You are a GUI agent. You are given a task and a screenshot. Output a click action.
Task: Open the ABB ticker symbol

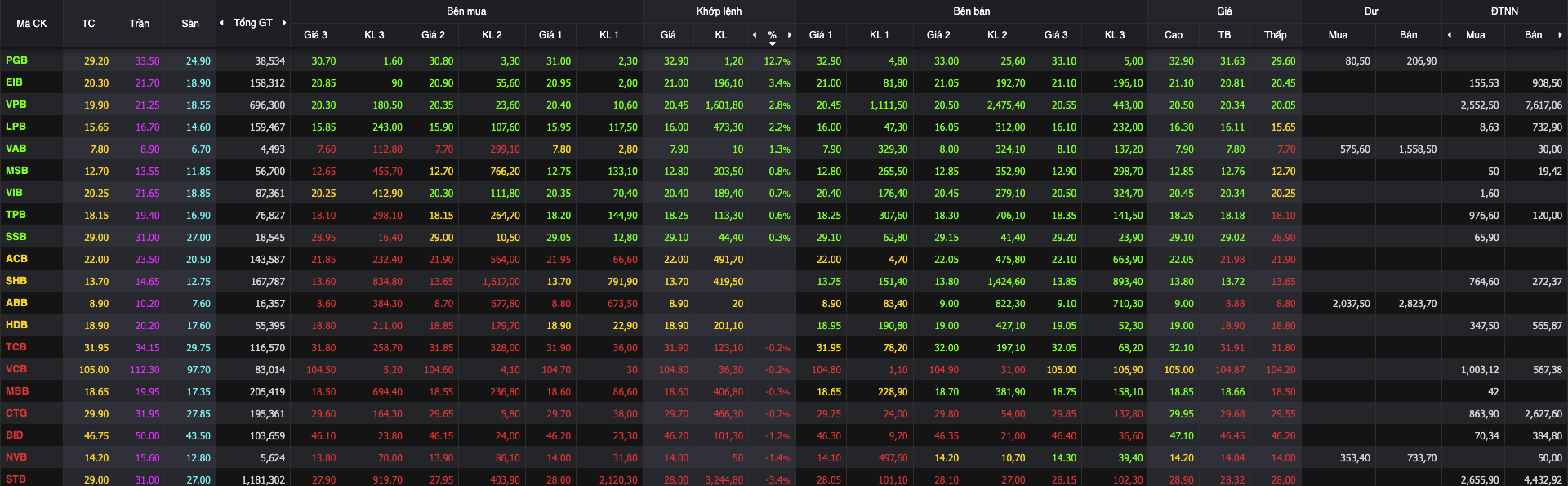click(x=16, y=303)
